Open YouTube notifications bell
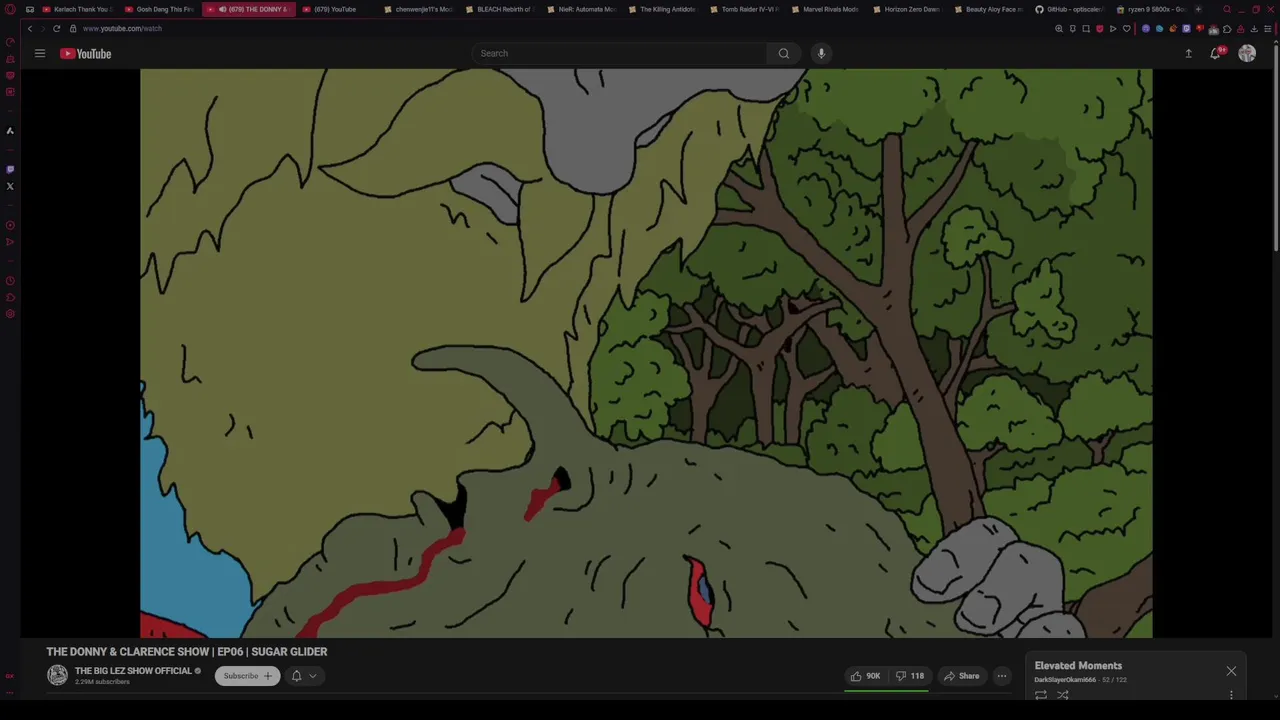This screenshot has width=1280, height=720. pos(1216,53)
